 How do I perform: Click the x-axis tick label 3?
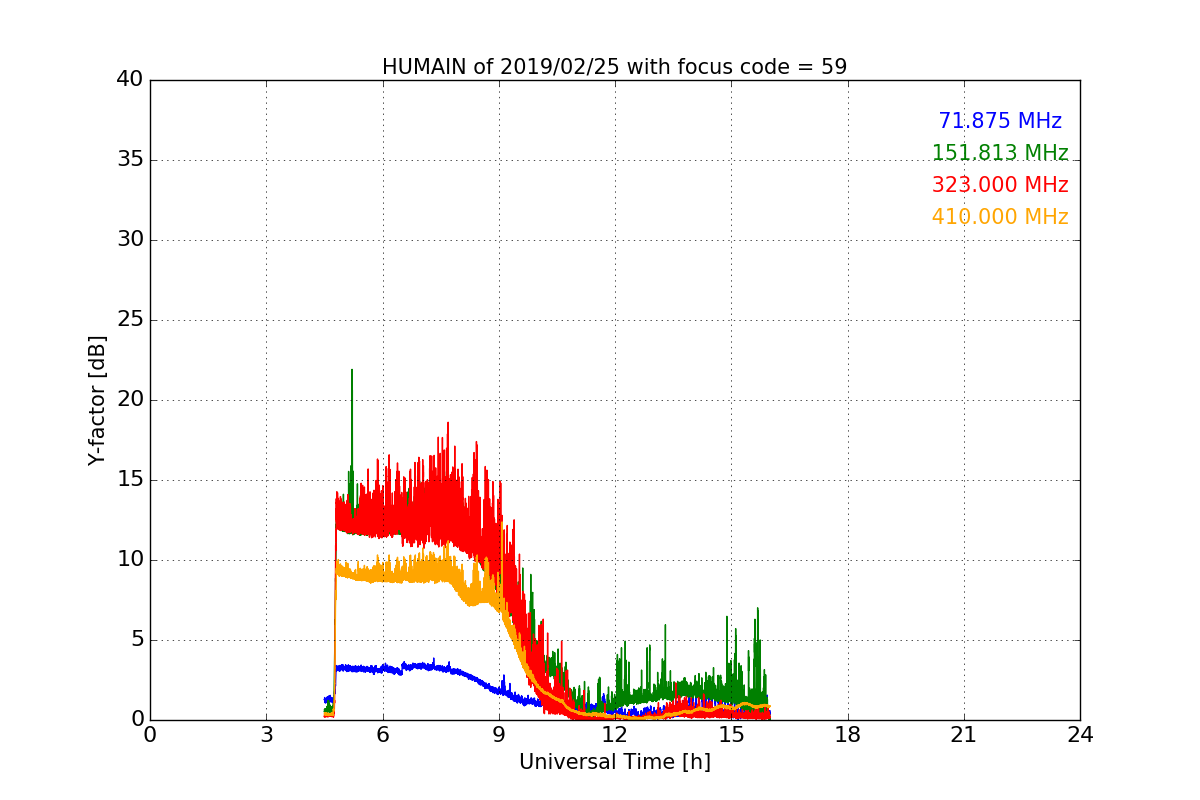[x=266, y=735]
